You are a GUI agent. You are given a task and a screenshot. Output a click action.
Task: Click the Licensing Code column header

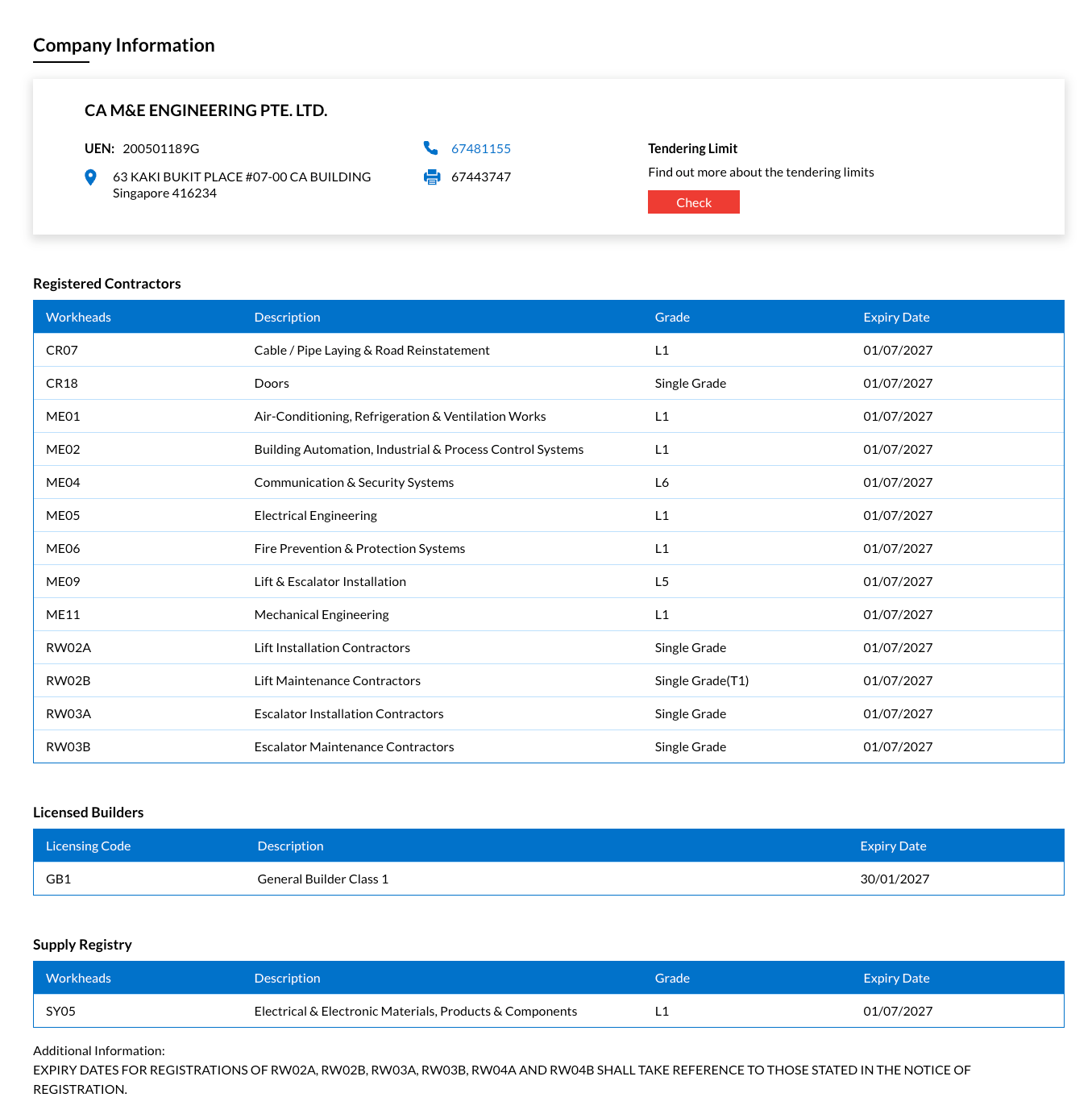coord(88,846)
